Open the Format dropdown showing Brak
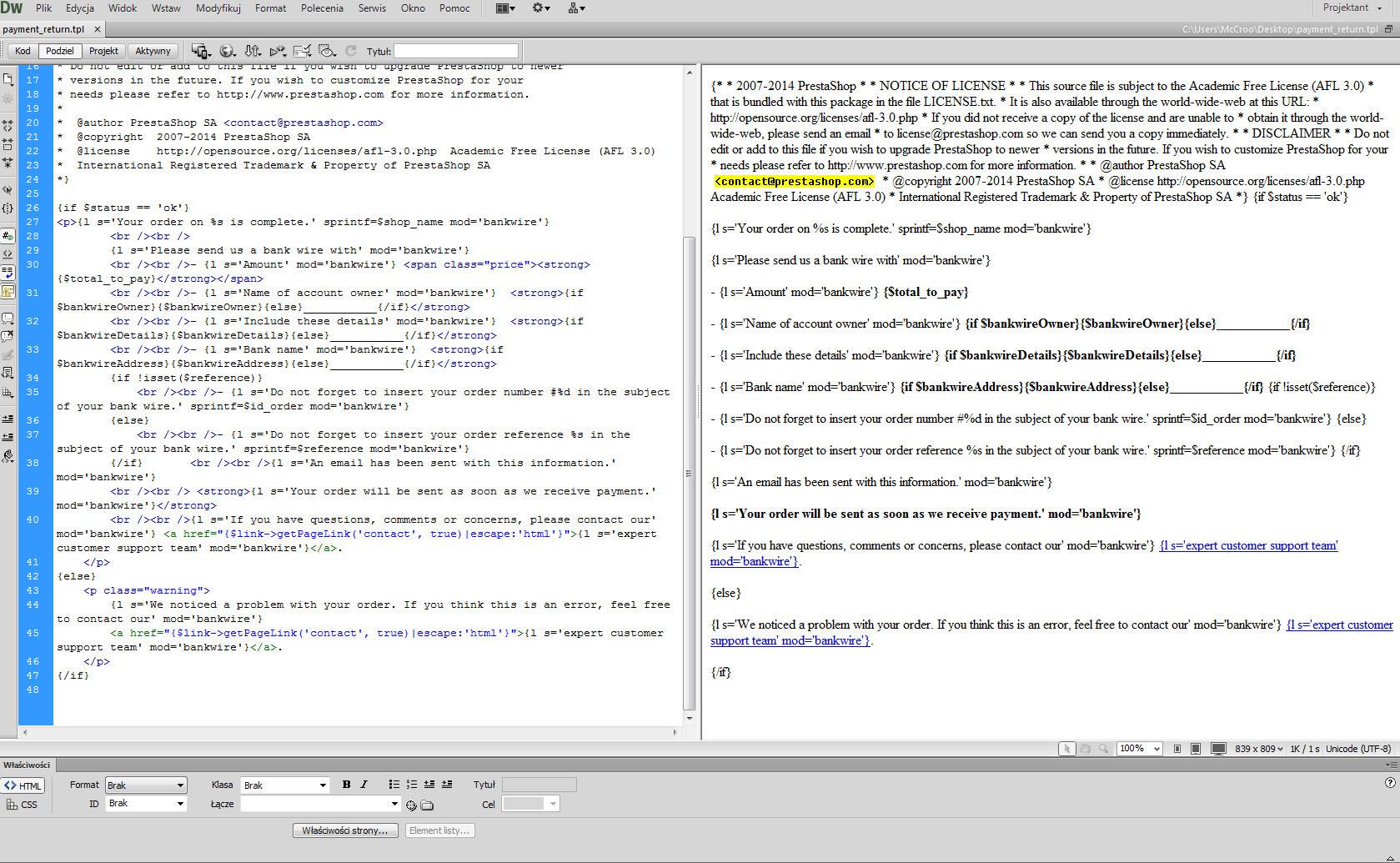 point(145,785)
